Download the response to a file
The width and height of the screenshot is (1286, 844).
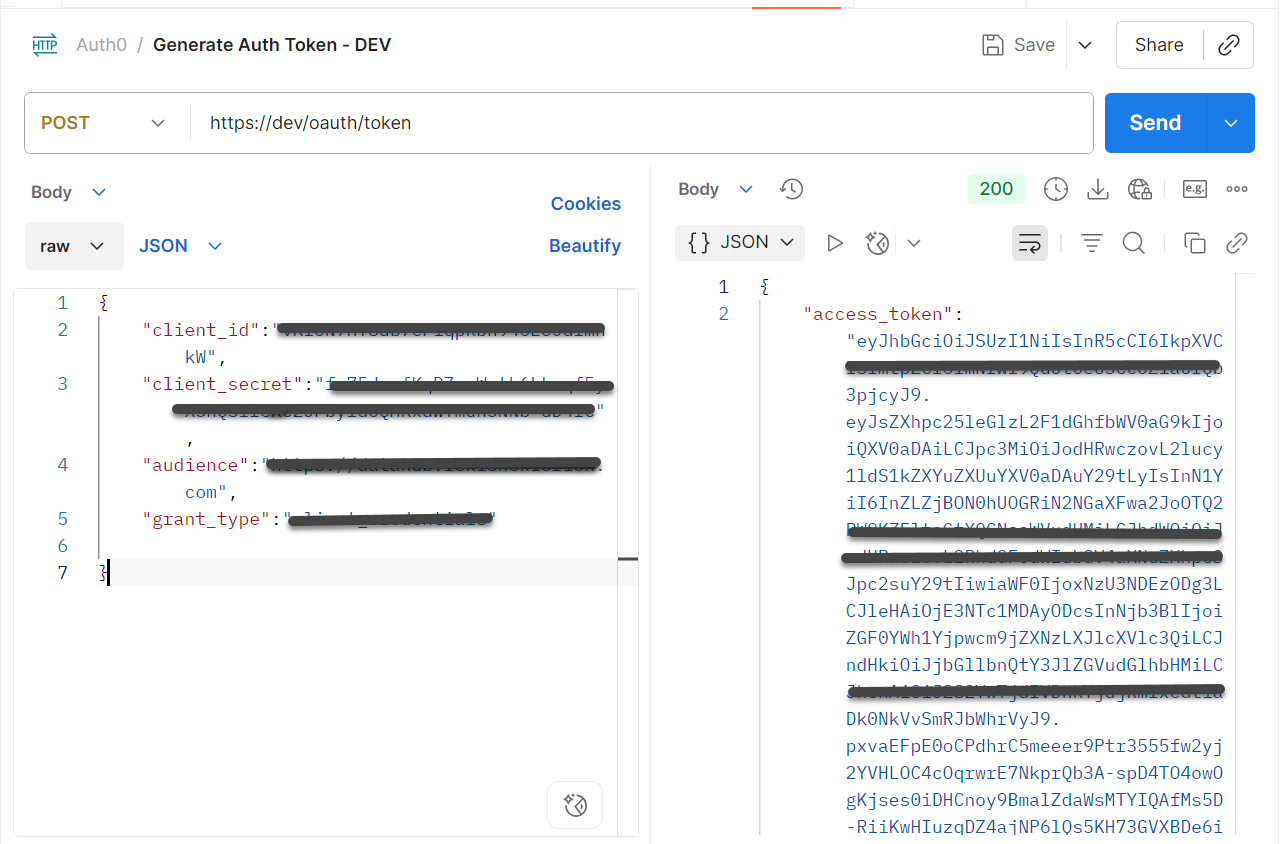1097,188
